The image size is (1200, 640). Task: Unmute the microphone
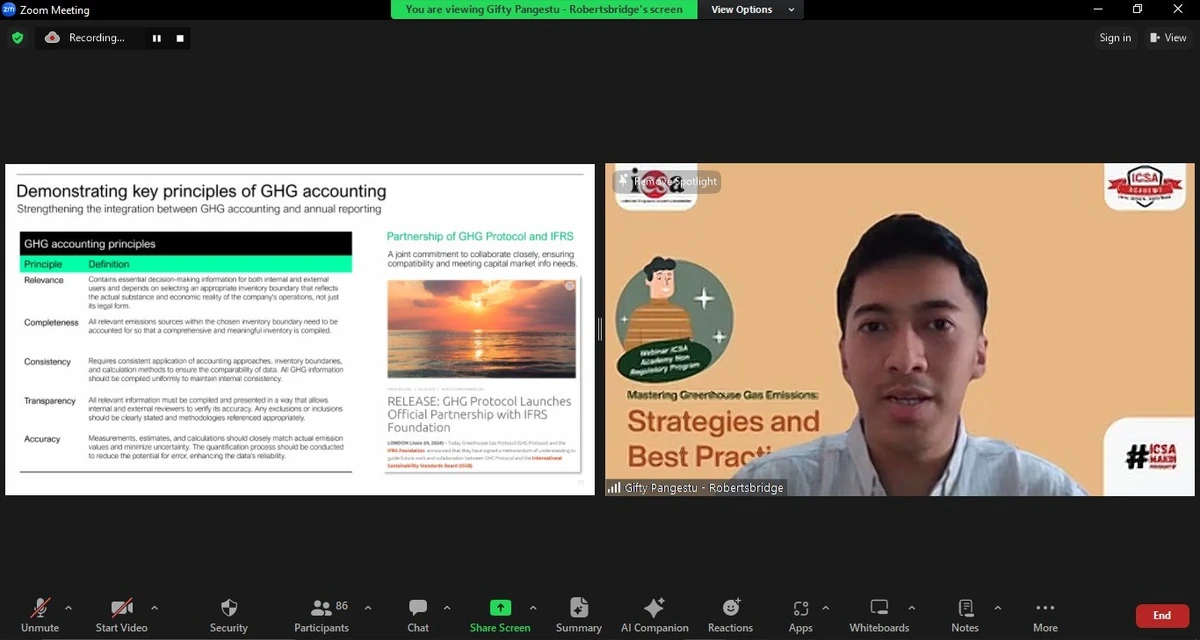point(40,614)
